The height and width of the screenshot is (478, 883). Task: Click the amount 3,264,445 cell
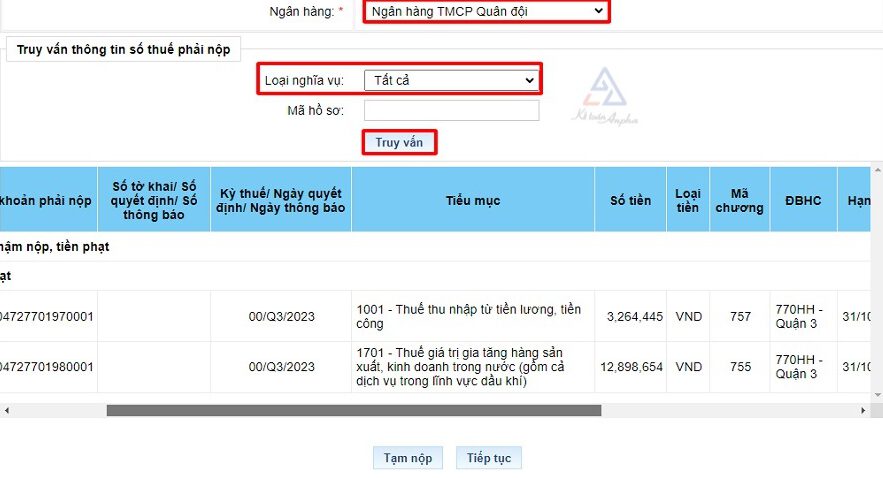[x=630, y=317]
